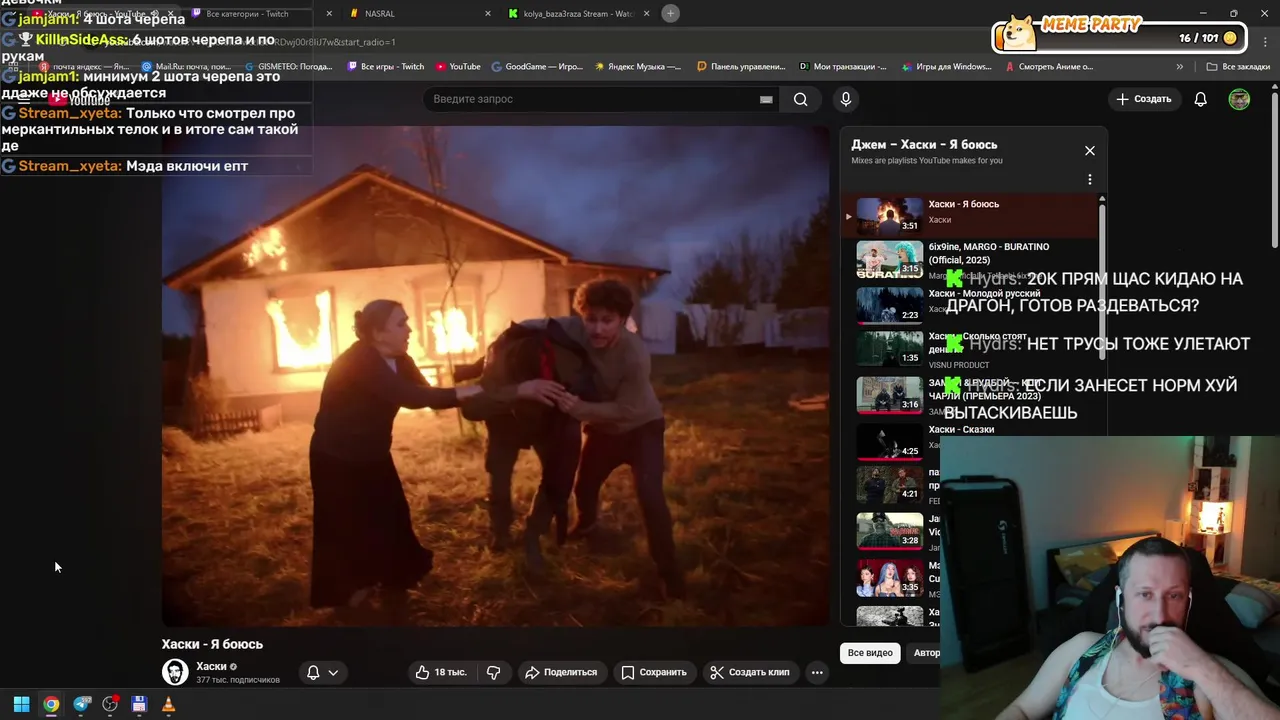Click the page vertical scrollbar

coord(1275,168)
